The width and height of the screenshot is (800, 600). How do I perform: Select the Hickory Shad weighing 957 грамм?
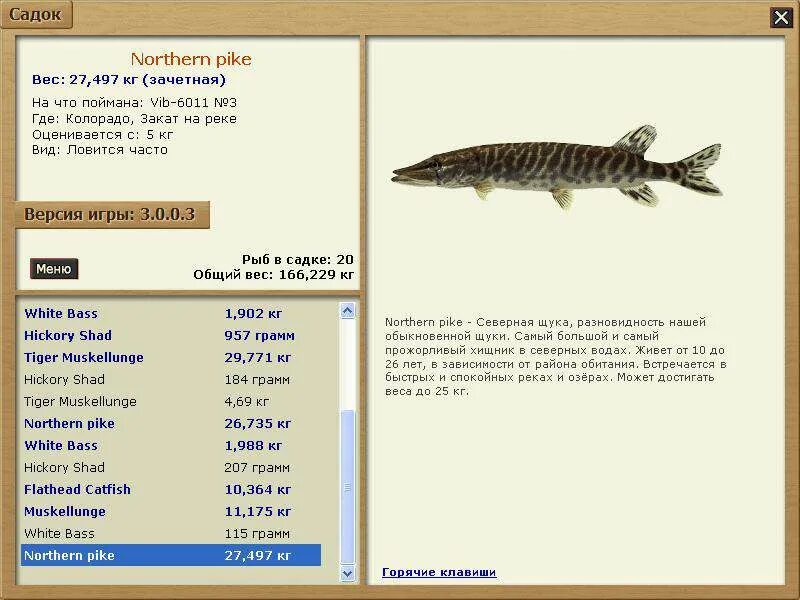click(150, 335)
